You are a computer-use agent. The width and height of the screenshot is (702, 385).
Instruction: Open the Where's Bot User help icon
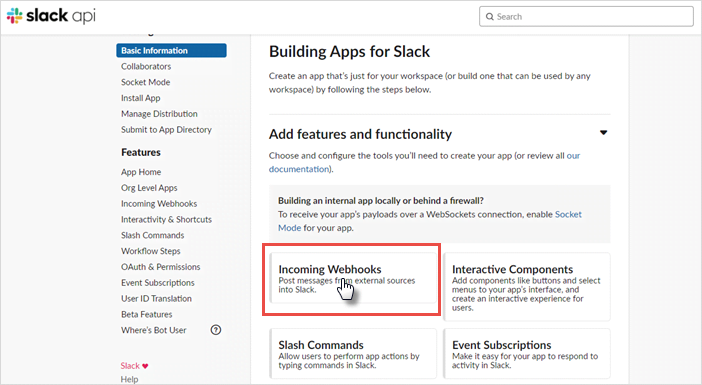[x=216, y=330]
